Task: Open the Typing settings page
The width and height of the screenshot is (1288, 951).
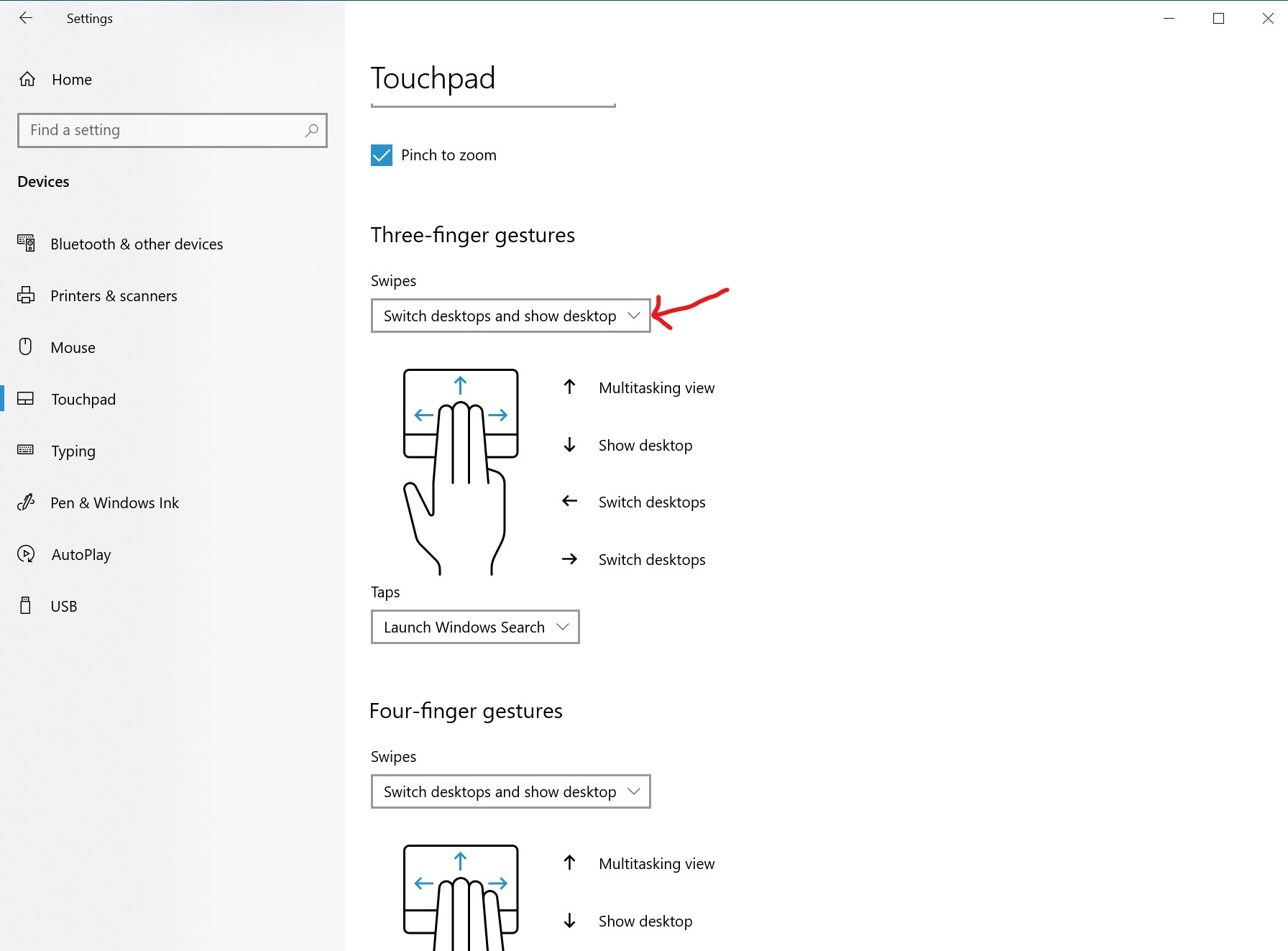Action: [x=73, y=451]
